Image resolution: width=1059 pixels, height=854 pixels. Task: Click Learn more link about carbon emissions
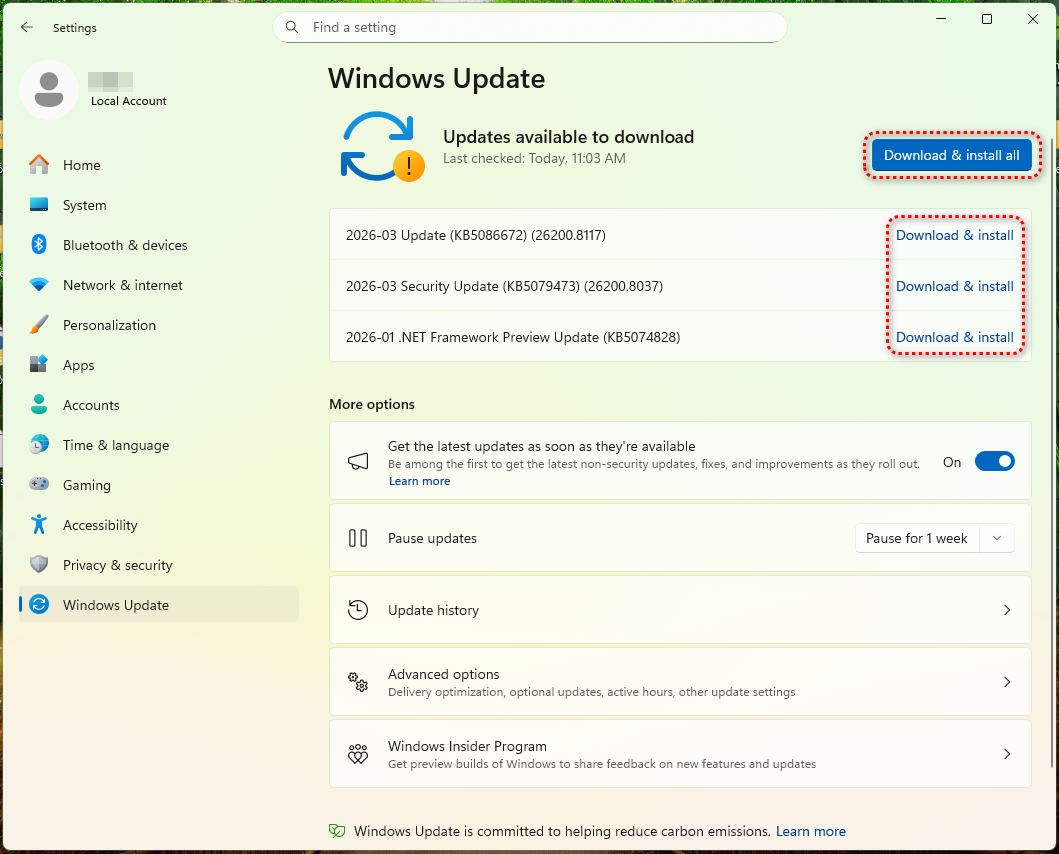coord(810,831)
